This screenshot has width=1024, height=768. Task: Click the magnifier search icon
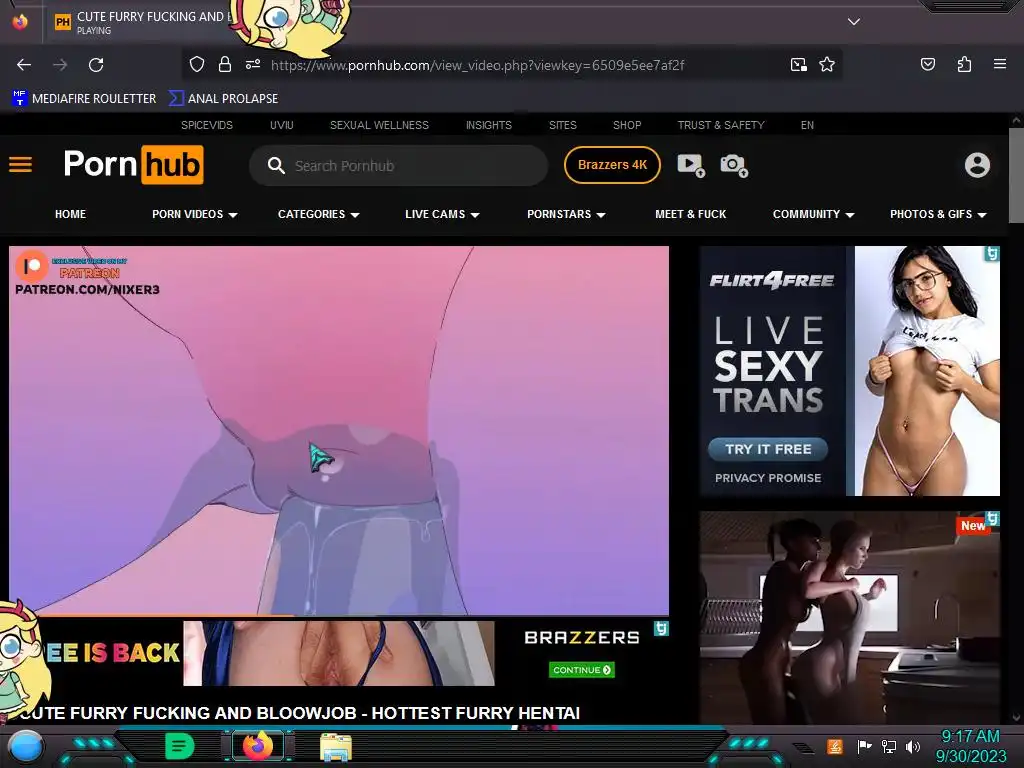(x=276, y=165)
